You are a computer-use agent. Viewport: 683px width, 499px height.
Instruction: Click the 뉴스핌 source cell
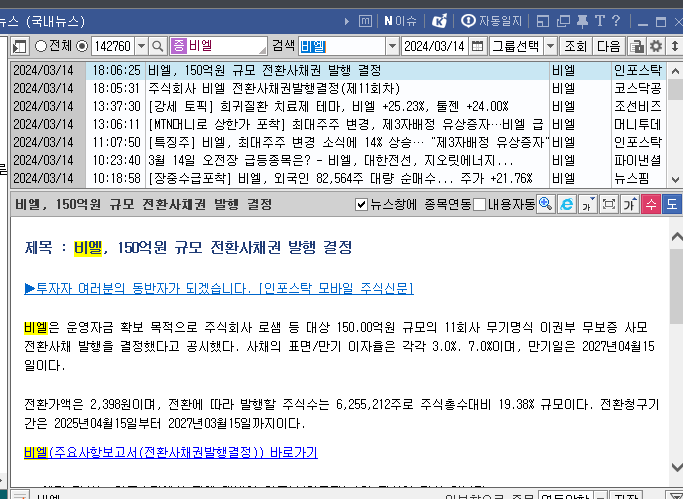pos(638,178)
